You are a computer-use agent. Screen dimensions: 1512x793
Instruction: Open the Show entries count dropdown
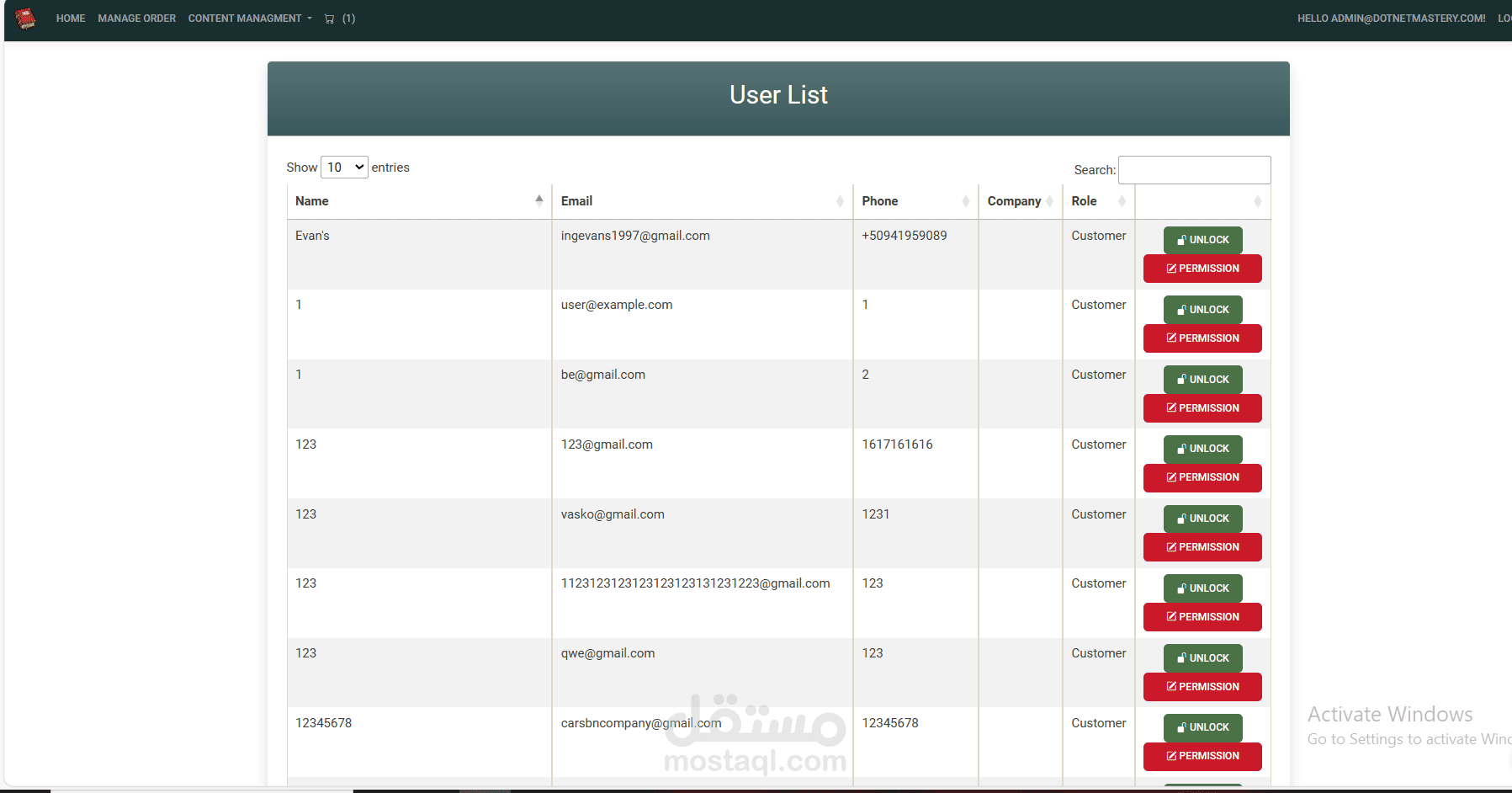point(345,168)
